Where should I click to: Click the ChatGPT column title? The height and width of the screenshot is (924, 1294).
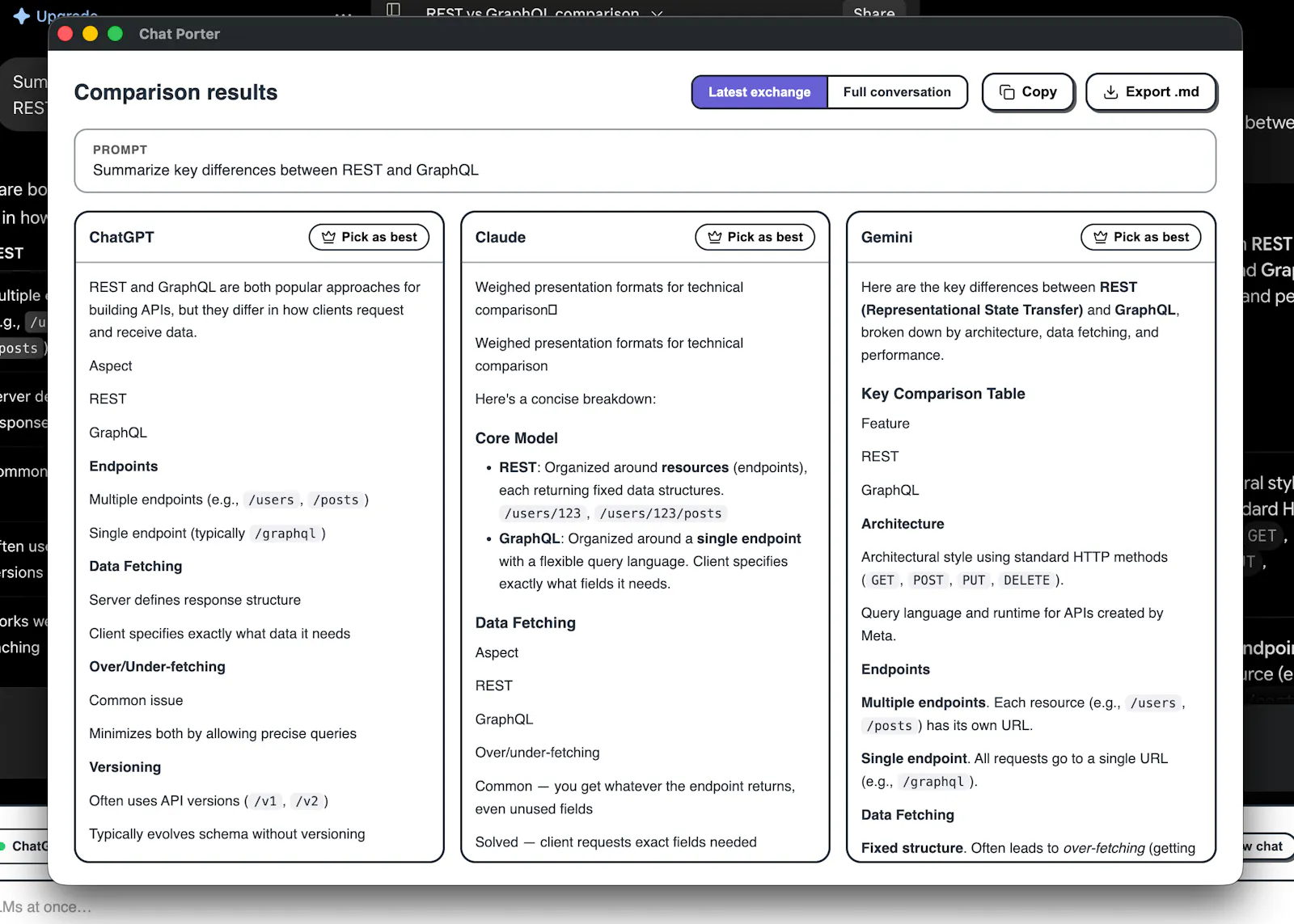[x=121, y=237]
